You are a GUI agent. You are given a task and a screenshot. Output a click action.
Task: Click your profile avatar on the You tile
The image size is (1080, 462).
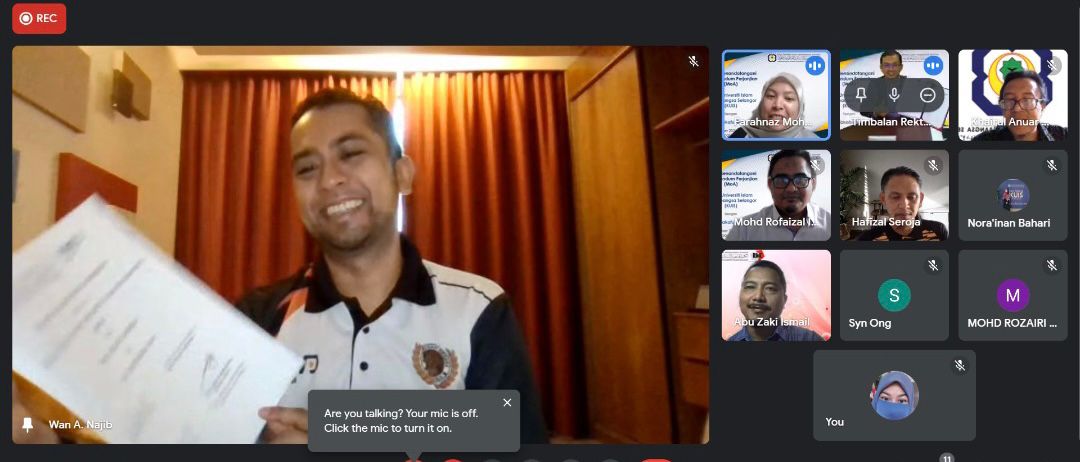[x=894, y=395]
